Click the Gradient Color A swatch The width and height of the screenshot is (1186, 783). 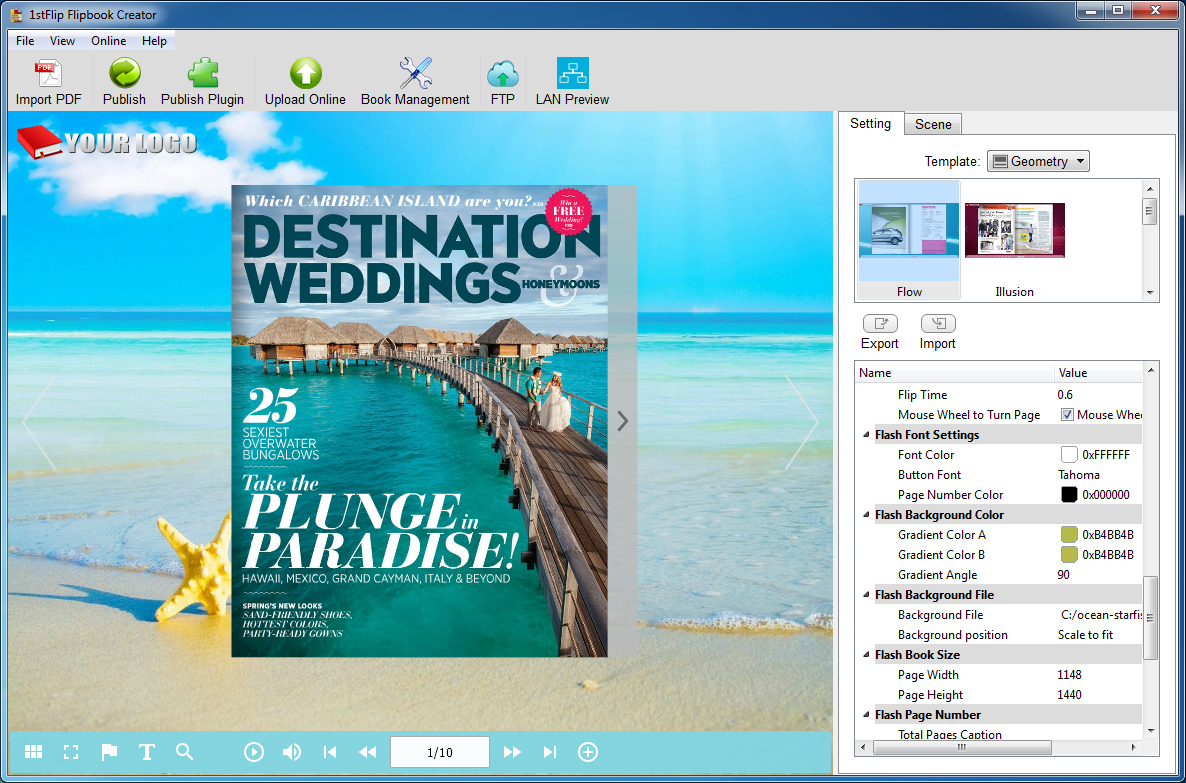(1069, 535)
